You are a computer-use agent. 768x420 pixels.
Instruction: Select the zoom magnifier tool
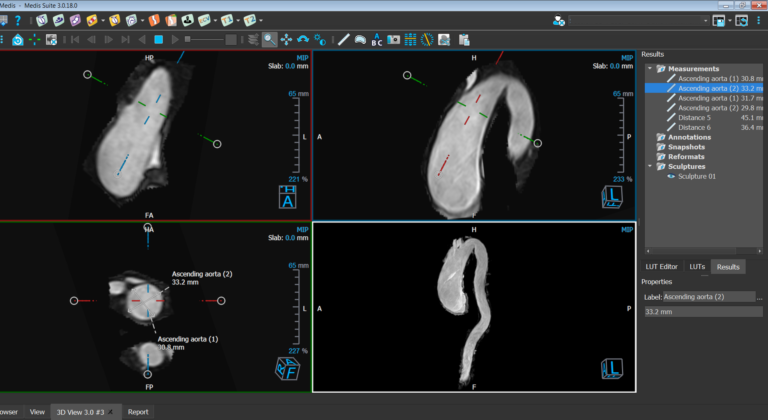(270, 40)
